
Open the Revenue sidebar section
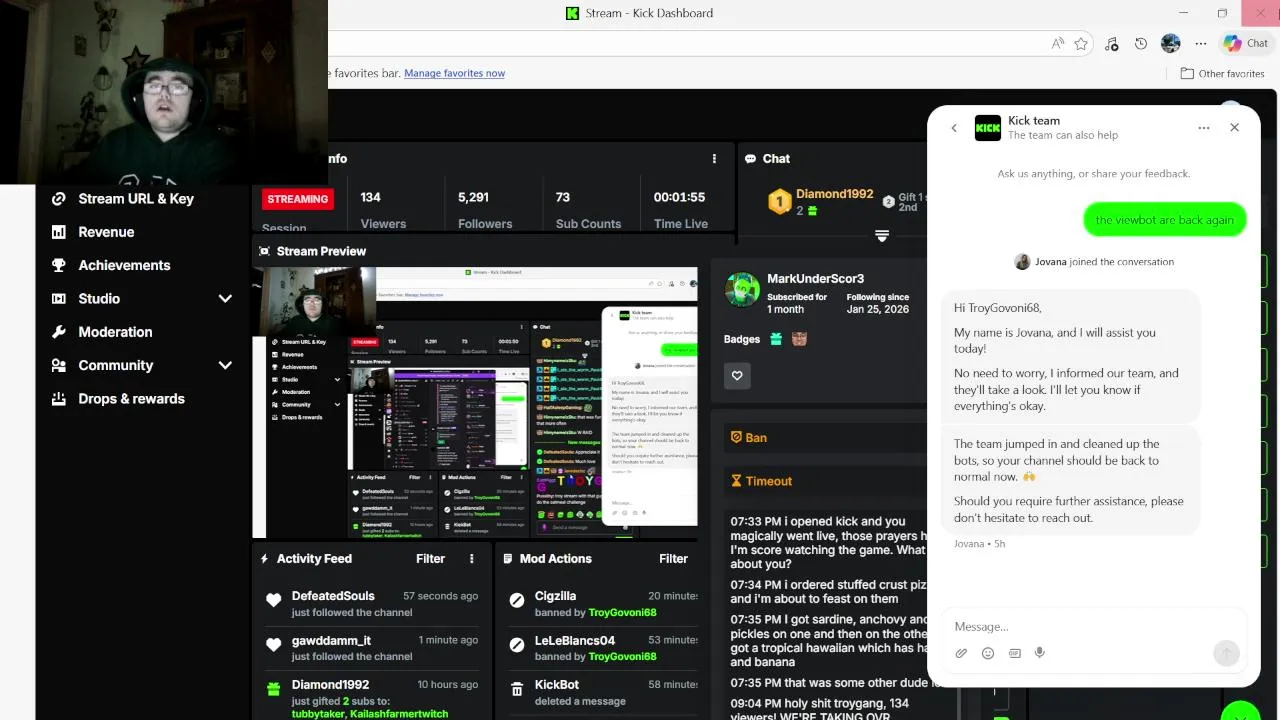click(106, 232)
